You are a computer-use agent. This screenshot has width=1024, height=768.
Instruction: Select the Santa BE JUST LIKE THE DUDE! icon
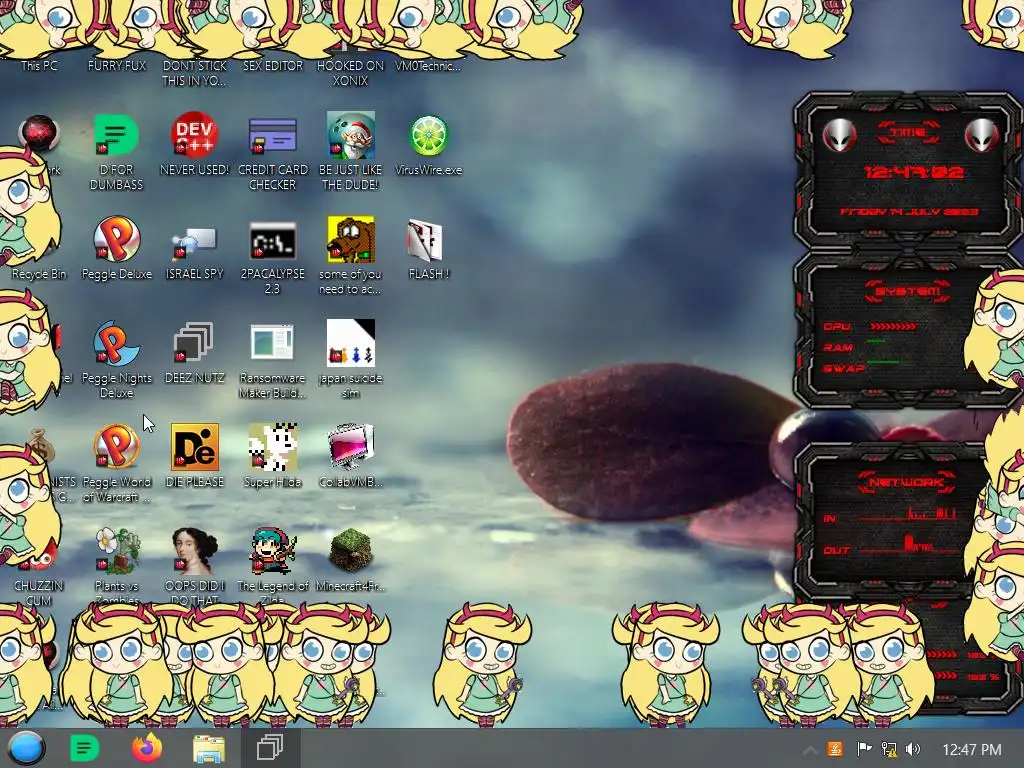(x=351, y=135)
